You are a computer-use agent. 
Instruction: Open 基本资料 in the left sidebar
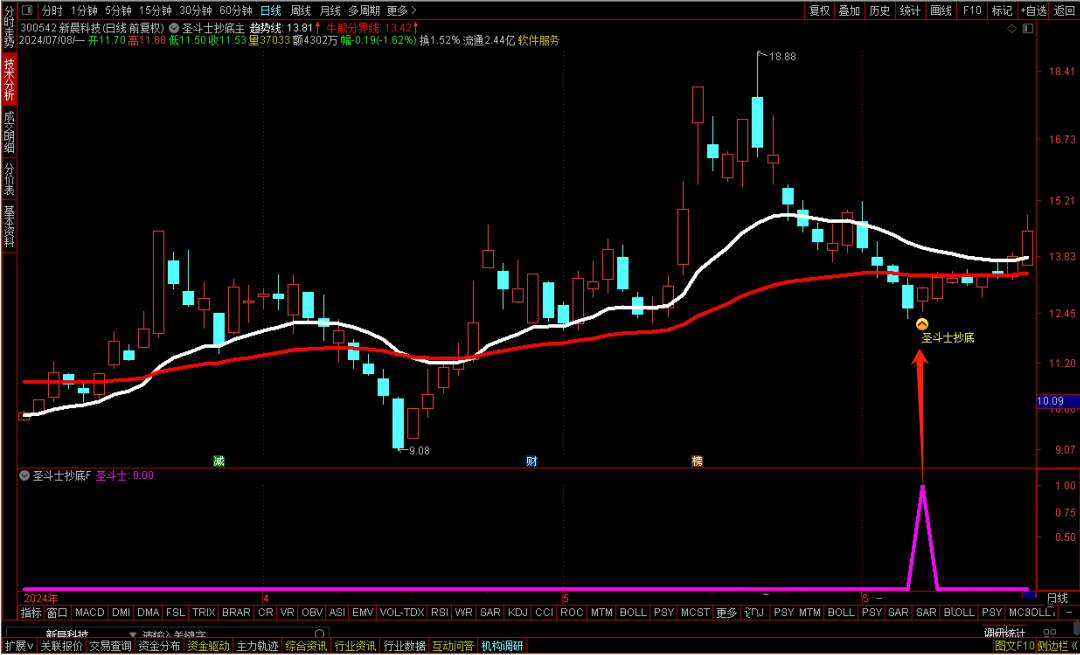[9, 227]
